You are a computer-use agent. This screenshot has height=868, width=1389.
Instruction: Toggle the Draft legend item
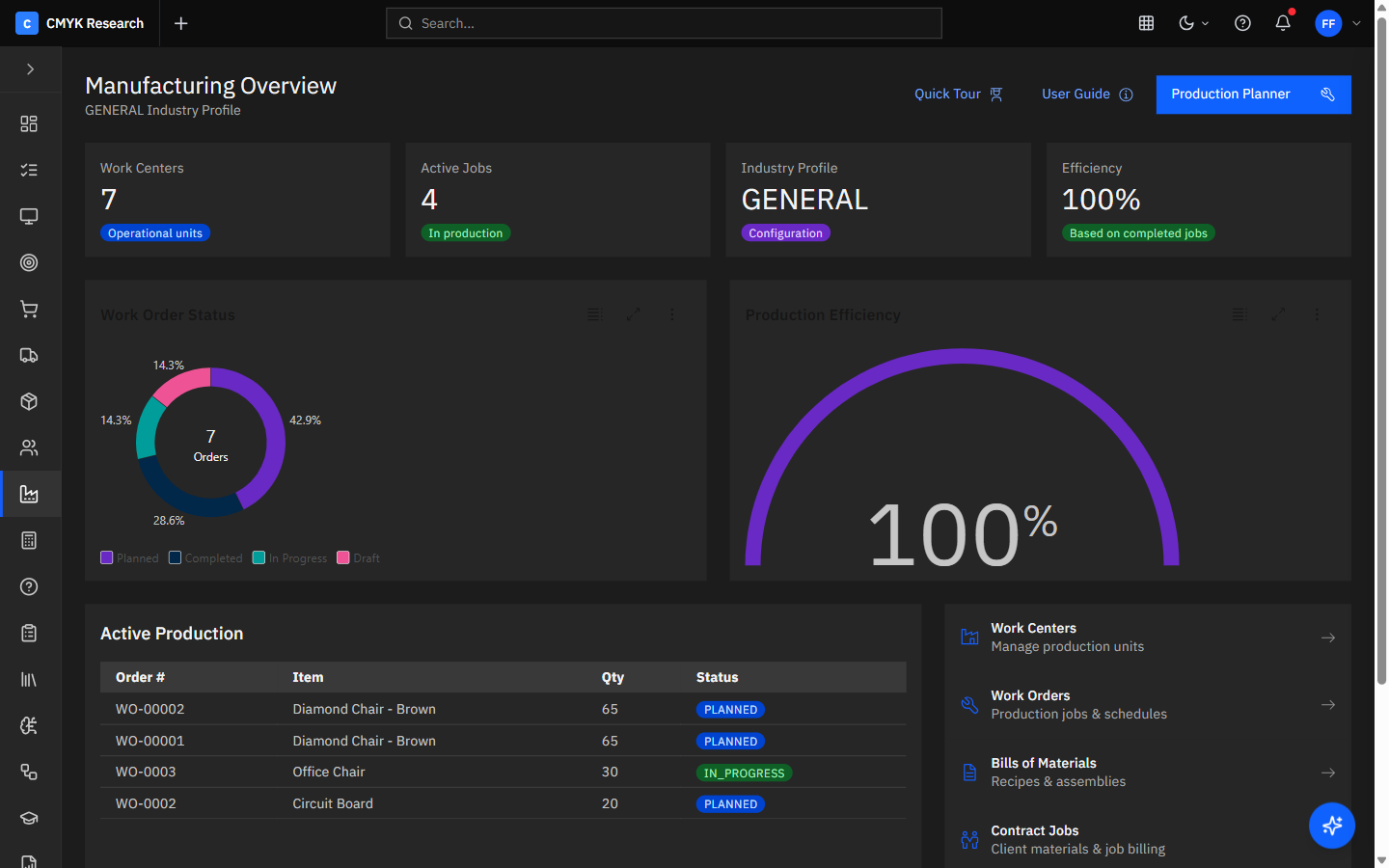(358, 558)
